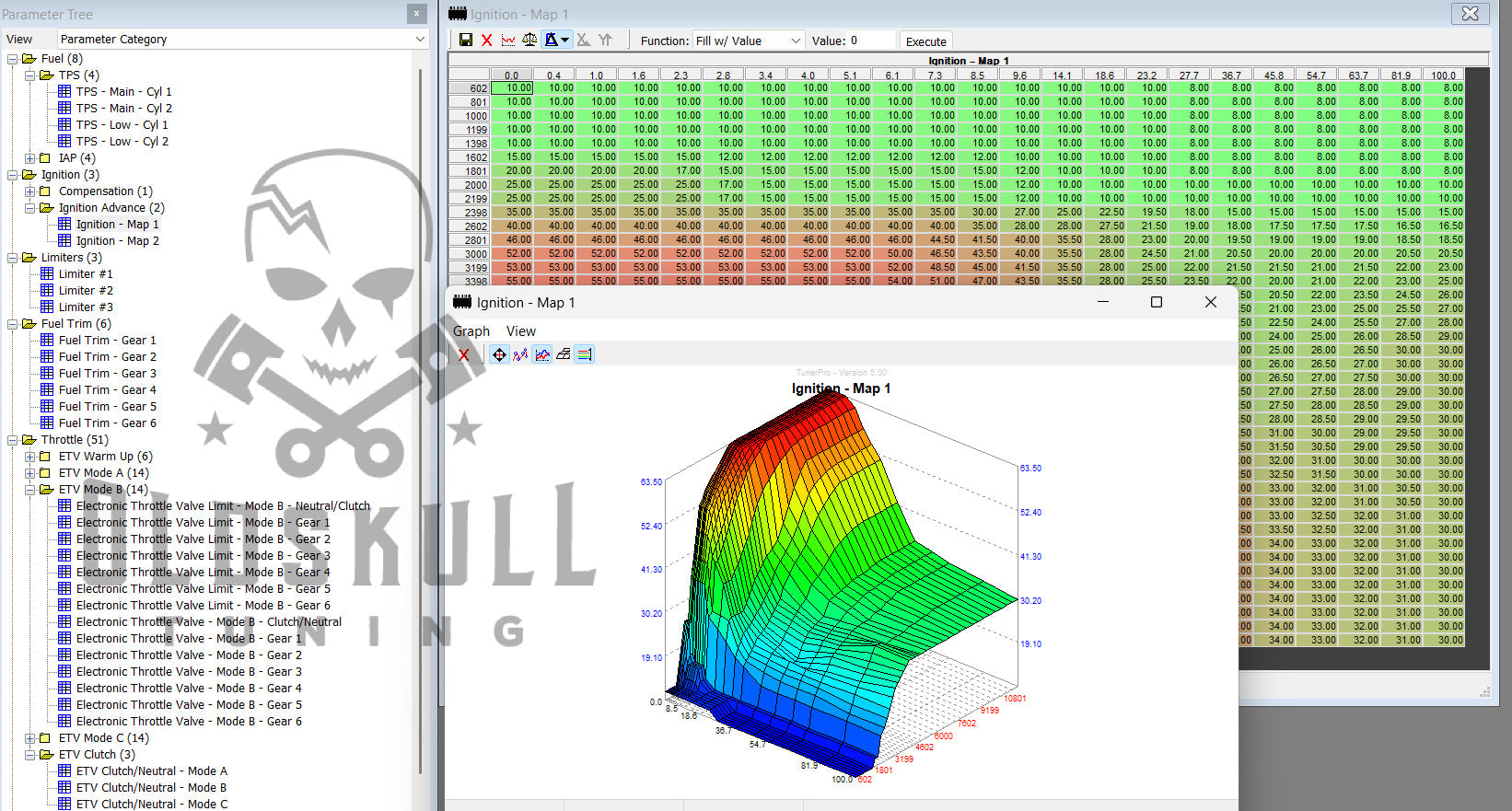Click the greyed Y-axis icon in table toolbar
Image resolution: width=1512 pixels, height=811 pixels.
pyautogui.click(x=605, y=40)
